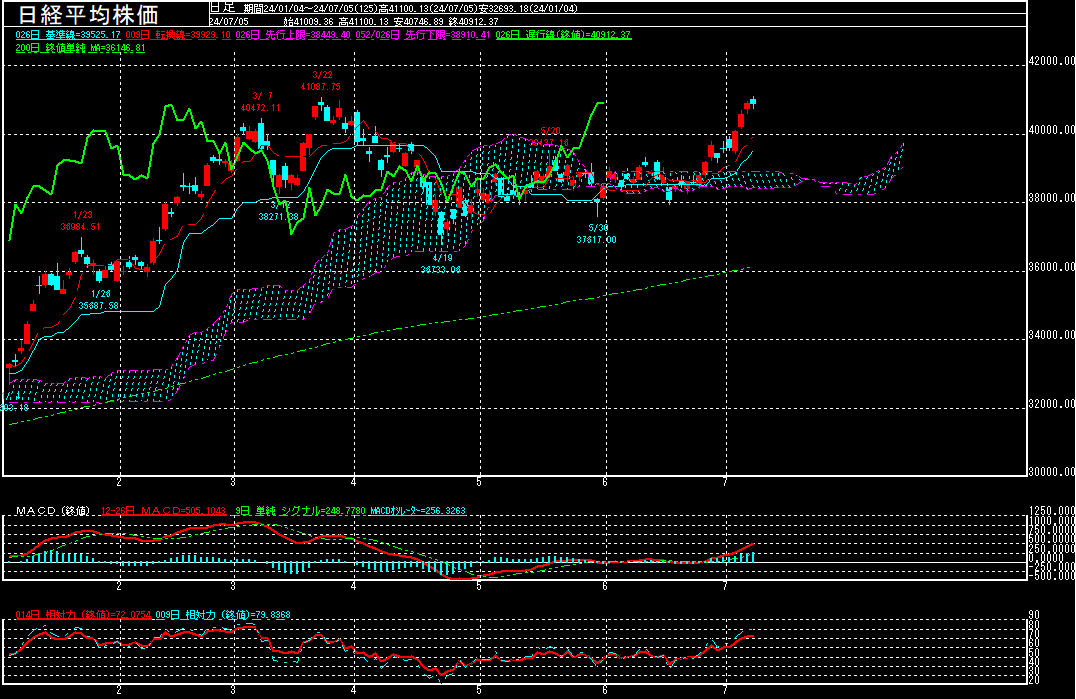Click month 4 label under the price chart

pos(354,482)
